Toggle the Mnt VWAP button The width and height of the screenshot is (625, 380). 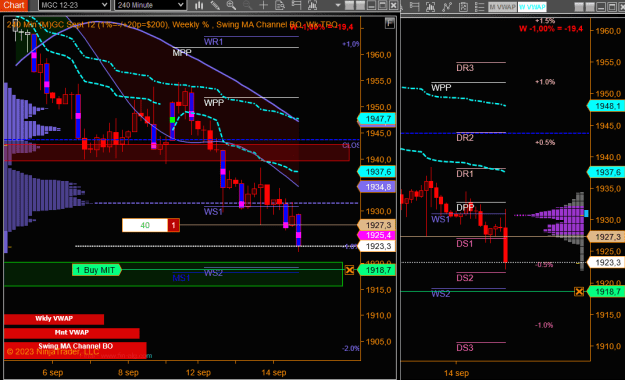(x=72, y=333)
